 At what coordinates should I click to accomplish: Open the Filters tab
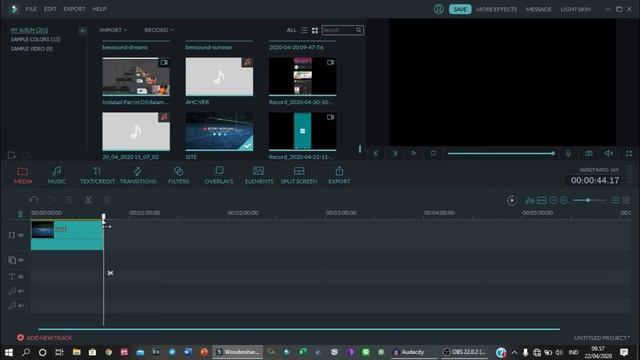pos(179,175)
